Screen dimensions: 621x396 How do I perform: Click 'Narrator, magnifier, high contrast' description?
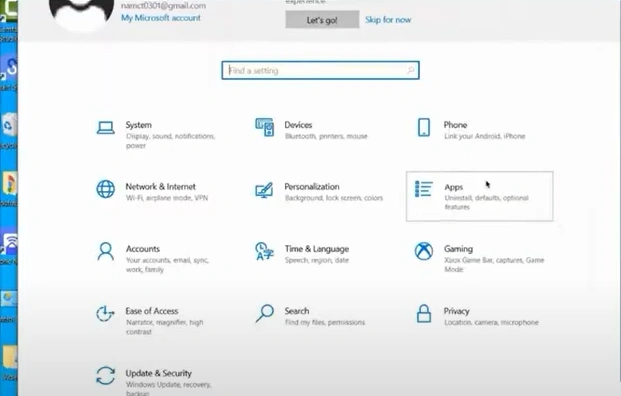click(x=164, y=327)
